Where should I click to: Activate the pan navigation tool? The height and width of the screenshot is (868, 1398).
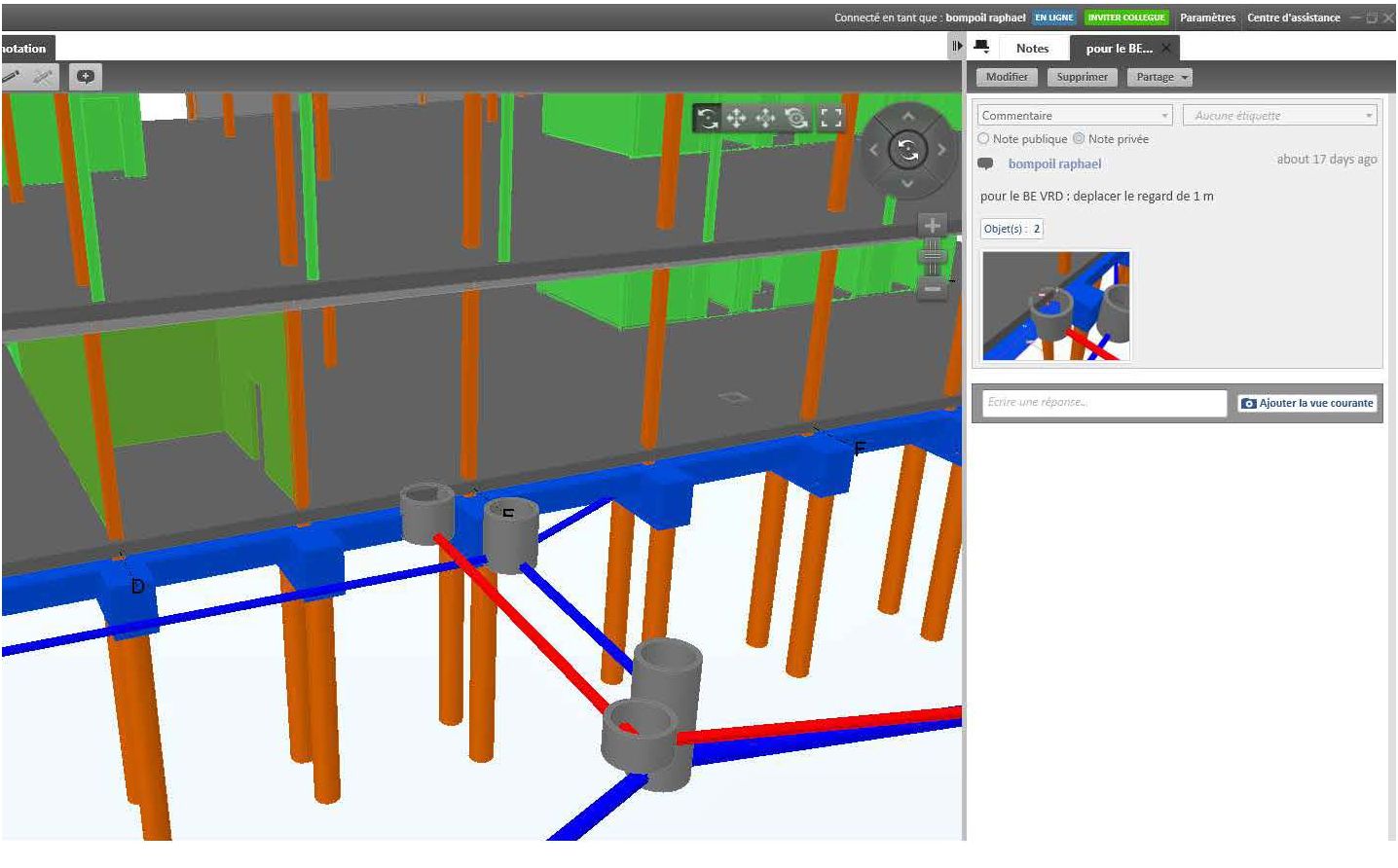737,119
